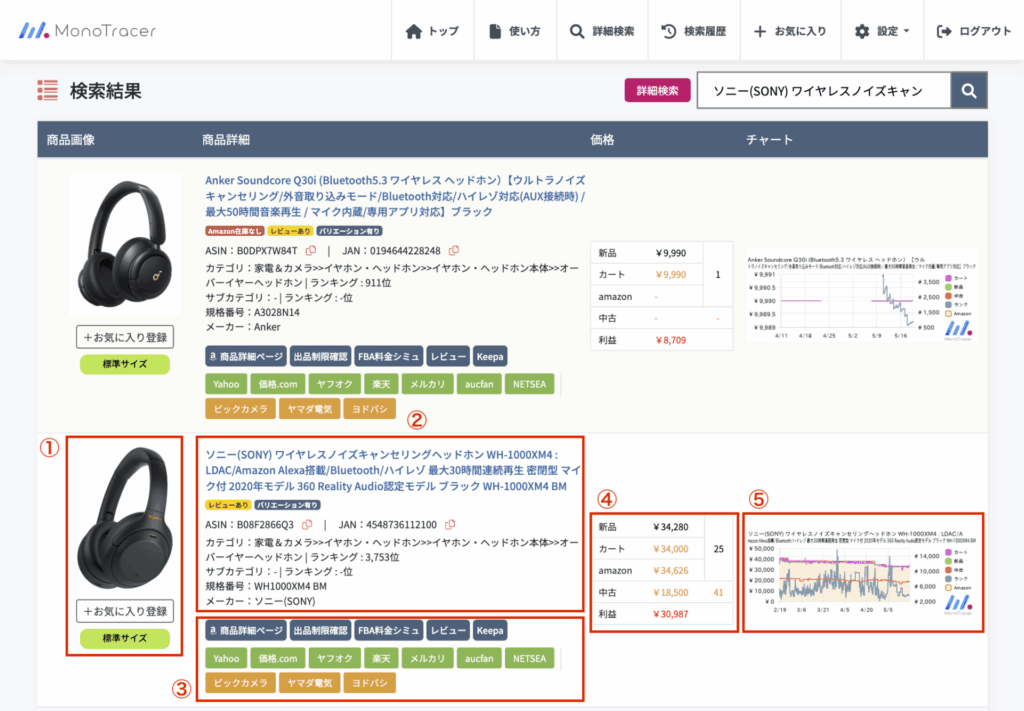Open the 使い方 guide page
This screenshot has height=711, width=1024.
click(x=515, y=31)
